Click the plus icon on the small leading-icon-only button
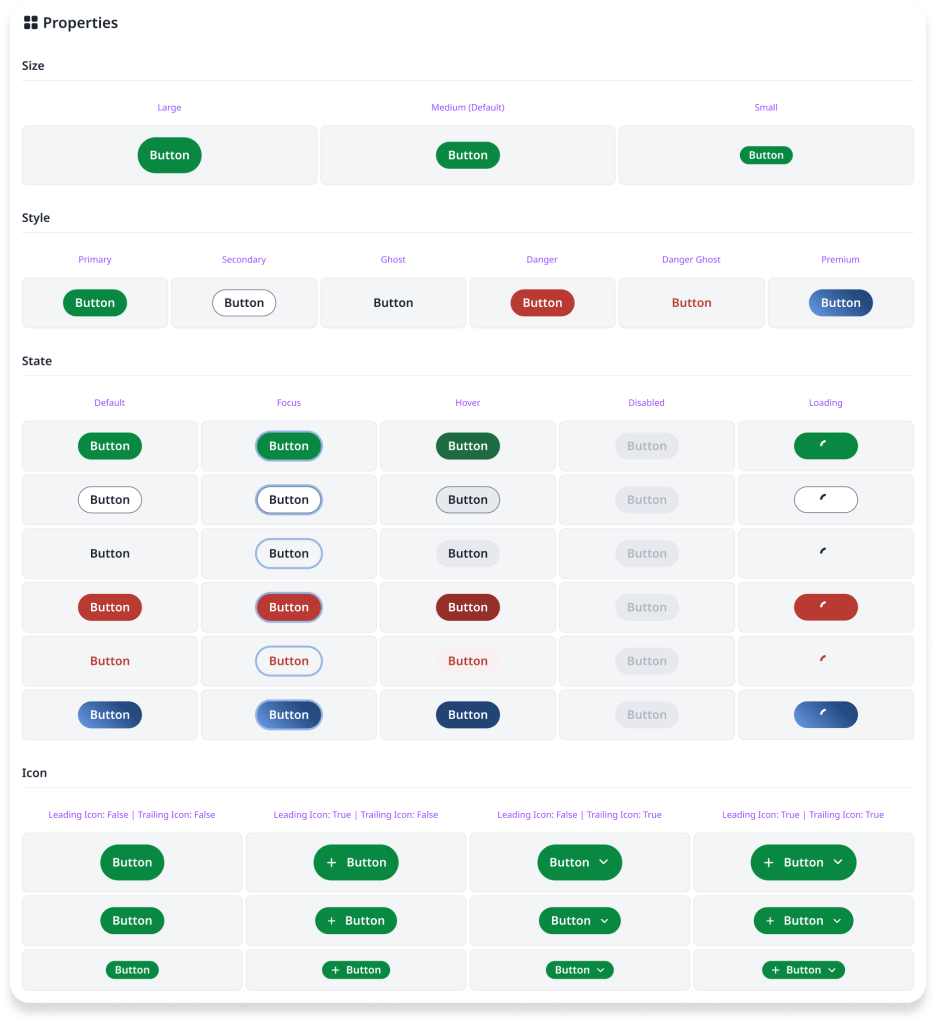 (x=335, y=970)
